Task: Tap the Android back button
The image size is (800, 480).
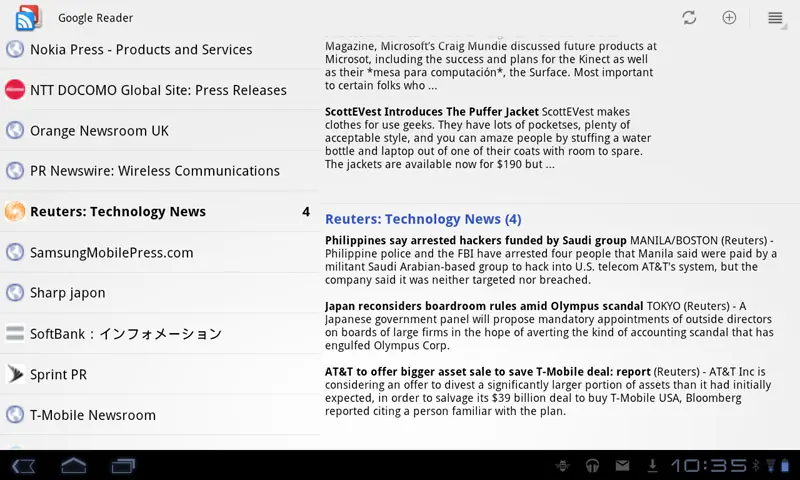Action: (x=23, y=466)
